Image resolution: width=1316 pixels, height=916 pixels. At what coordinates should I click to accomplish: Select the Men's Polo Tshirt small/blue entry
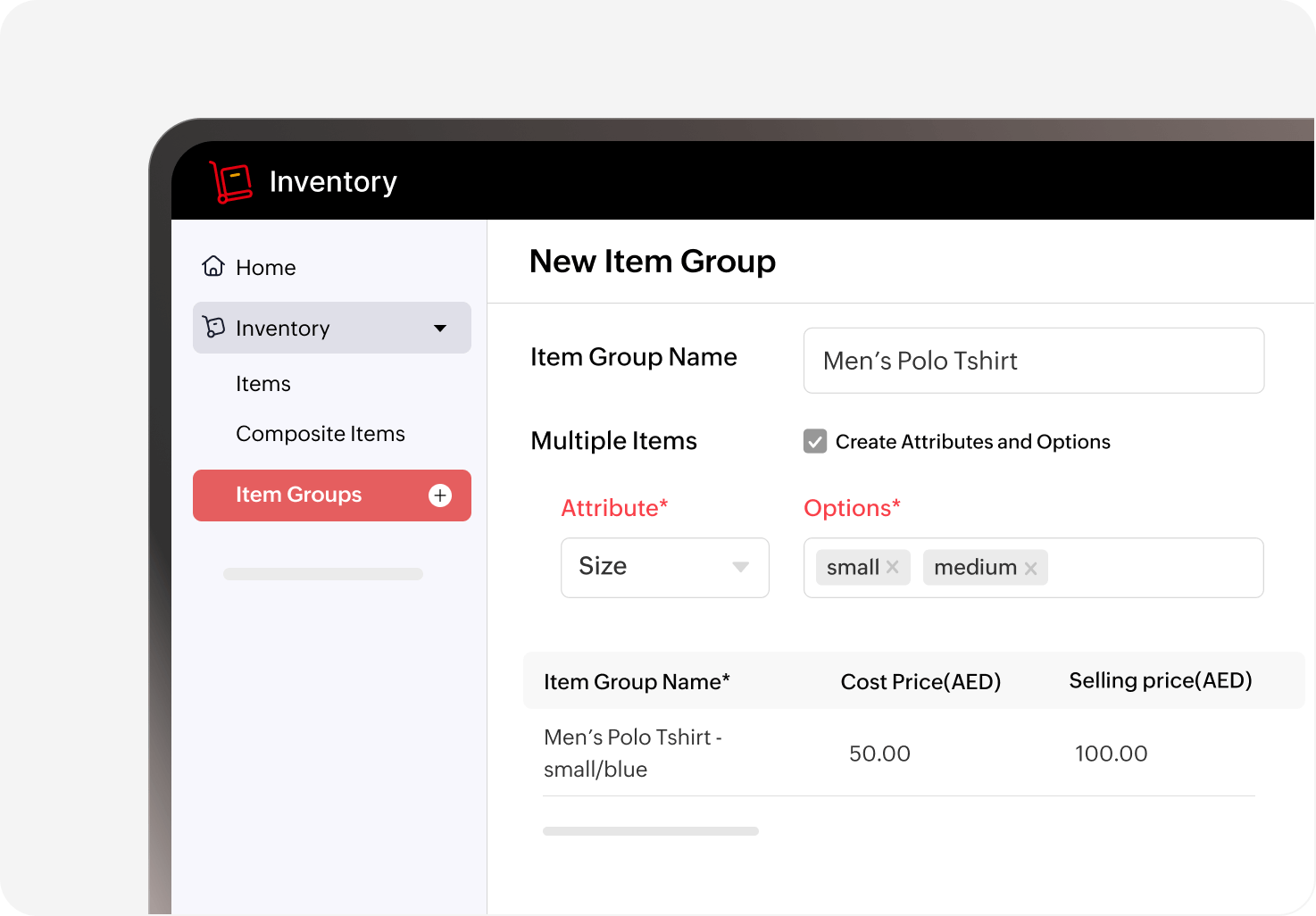[x=632, y=753]
